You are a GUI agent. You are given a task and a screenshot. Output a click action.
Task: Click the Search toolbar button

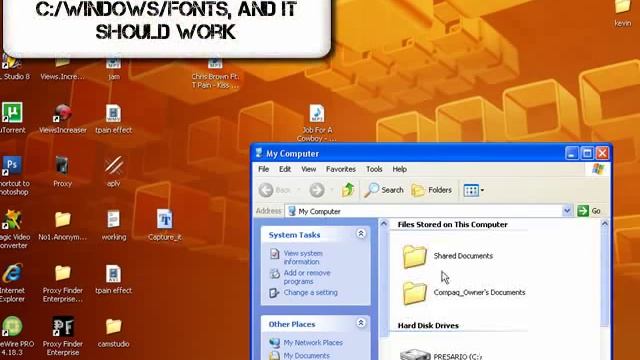384,190
